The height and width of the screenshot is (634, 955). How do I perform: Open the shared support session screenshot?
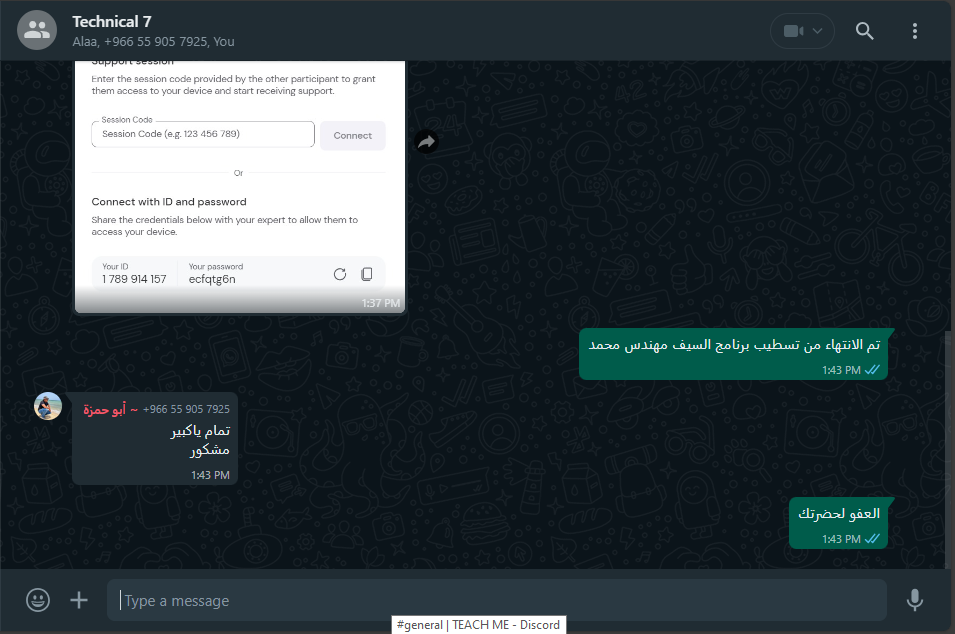(x=240, y=186)
